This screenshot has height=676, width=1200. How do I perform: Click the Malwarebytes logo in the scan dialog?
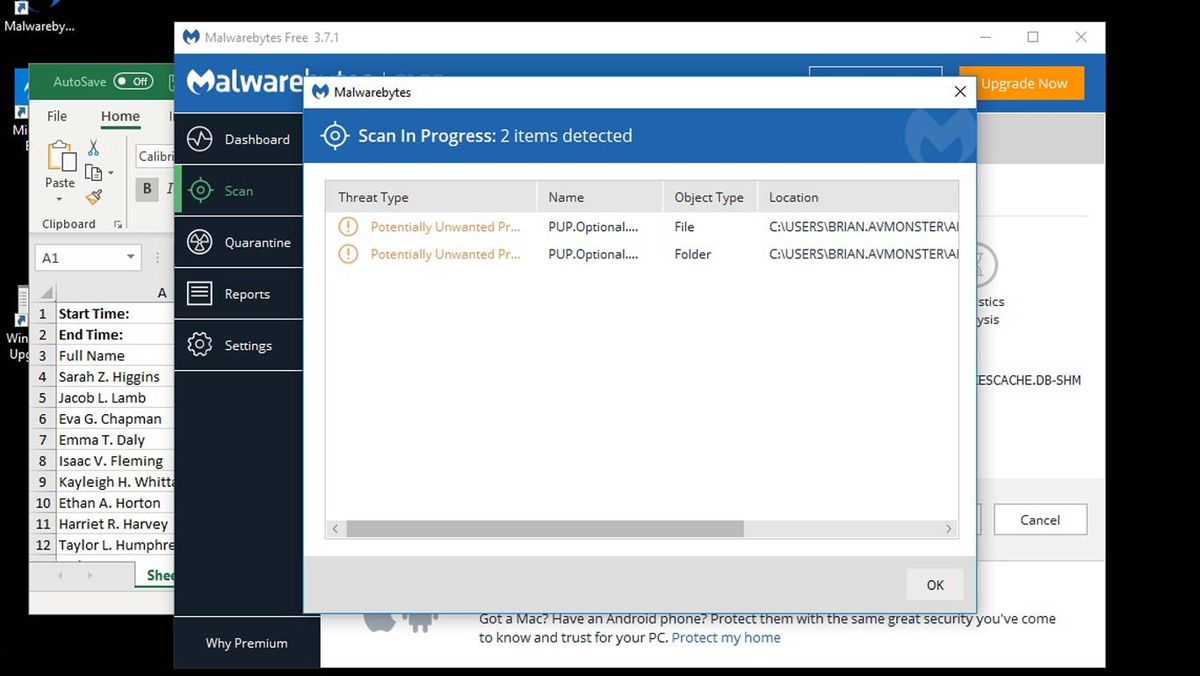point(319,91)
